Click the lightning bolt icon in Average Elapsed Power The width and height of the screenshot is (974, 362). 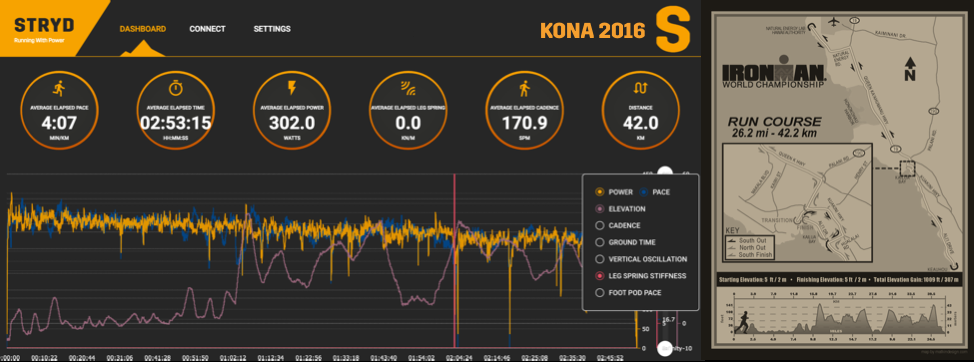coord(292,88)
